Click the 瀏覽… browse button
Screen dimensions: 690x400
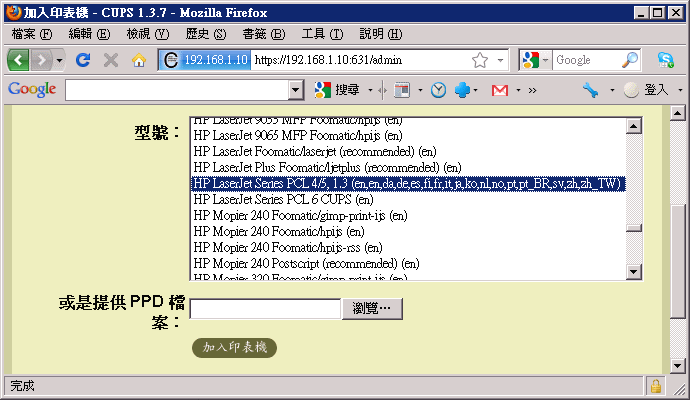click(372, 308)
